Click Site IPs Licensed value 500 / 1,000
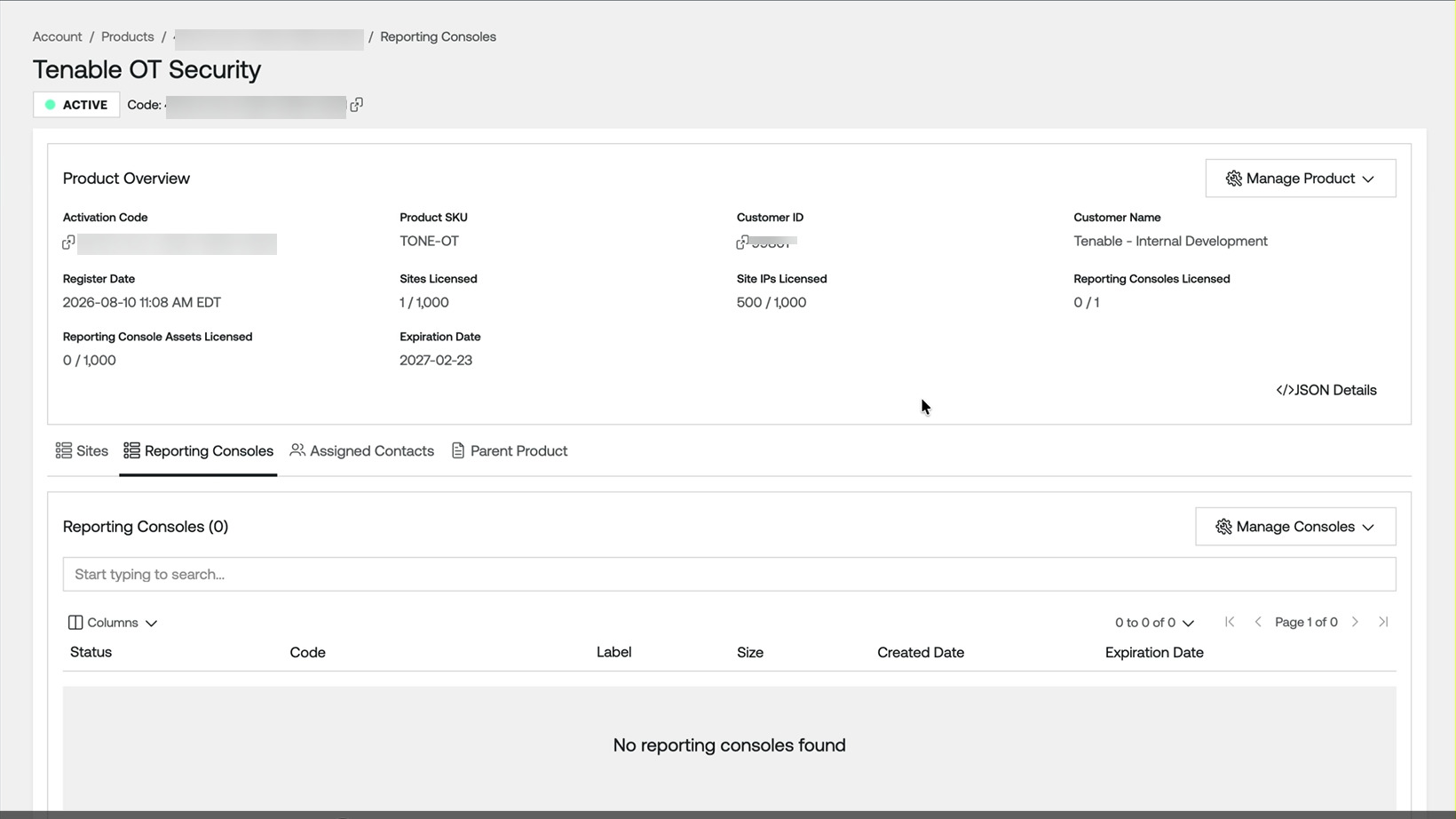Image resolution: width=1456 pixels, height=819 pixels. click(772, 302)
